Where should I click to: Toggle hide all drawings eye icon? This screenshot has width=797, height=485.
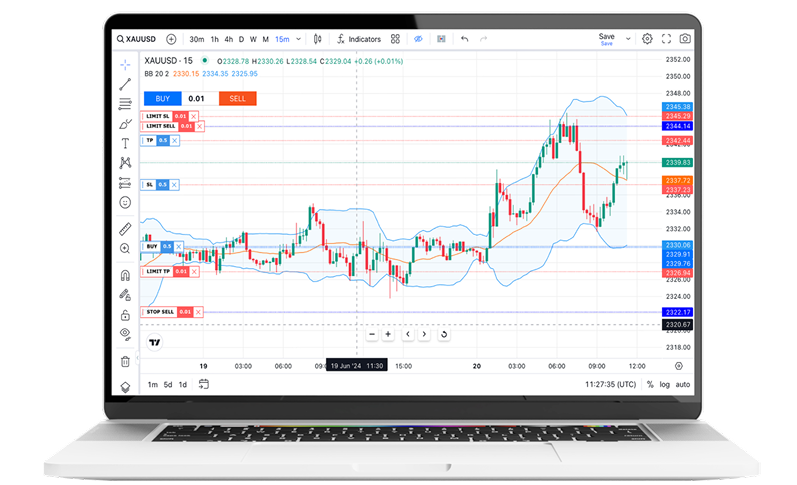click(125, 333)
